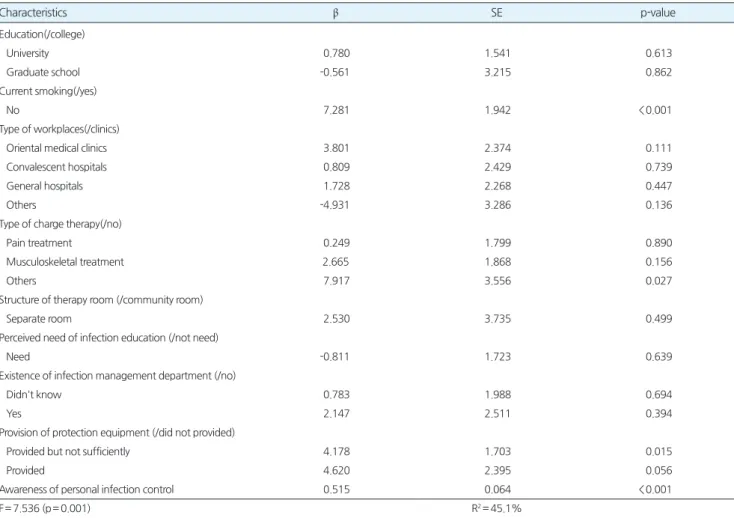Image resolution: width=734 pixels, height=518 pixels.
Task: Click the p-value 0.111
Action: 658,148
